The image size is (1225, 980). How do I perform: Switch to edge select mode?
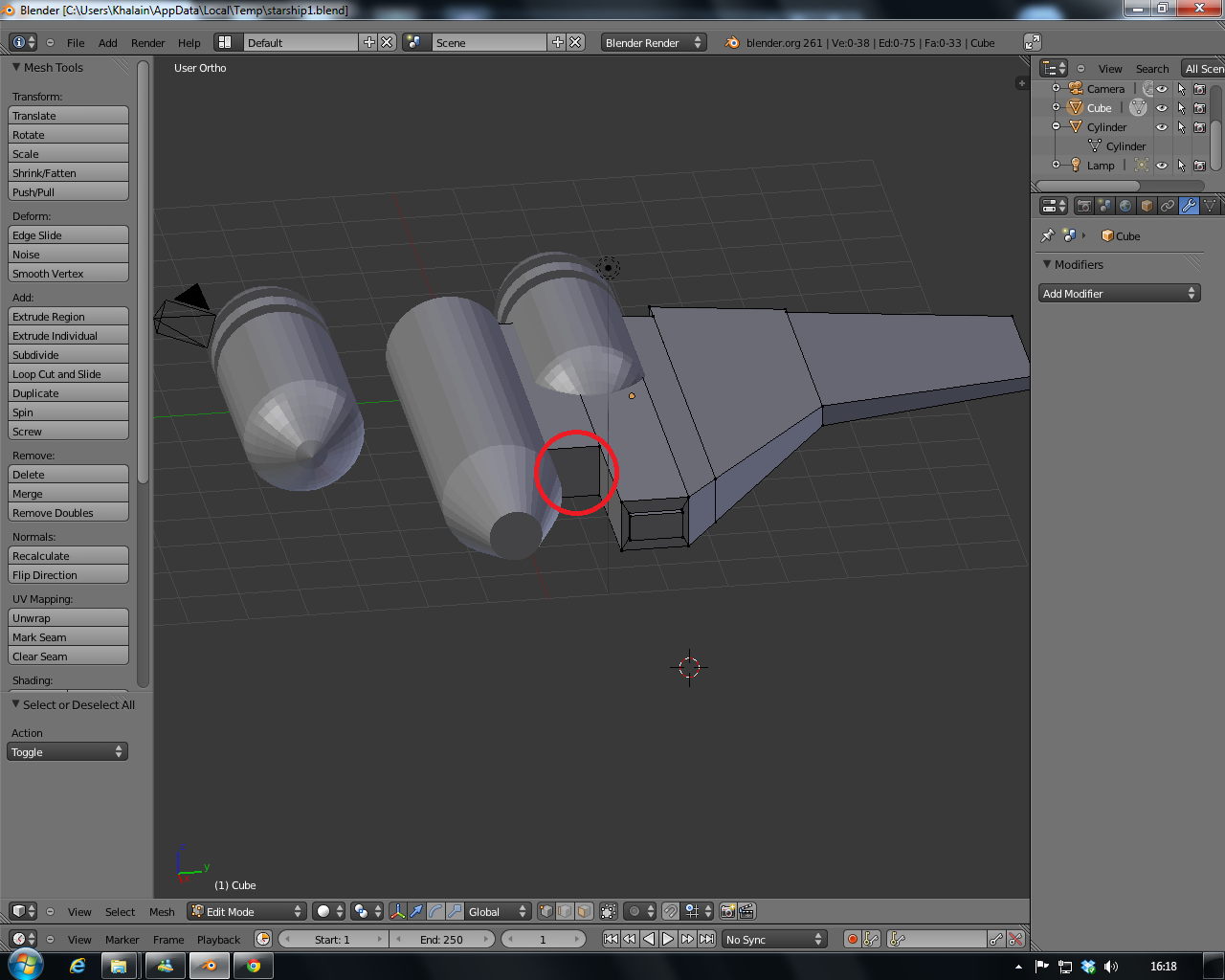(x=565, y=911)
